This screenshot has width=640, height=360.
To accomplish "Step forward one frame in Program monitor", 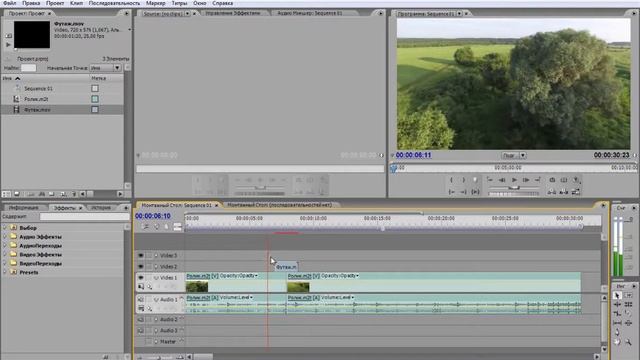I will tap(526, 180).
